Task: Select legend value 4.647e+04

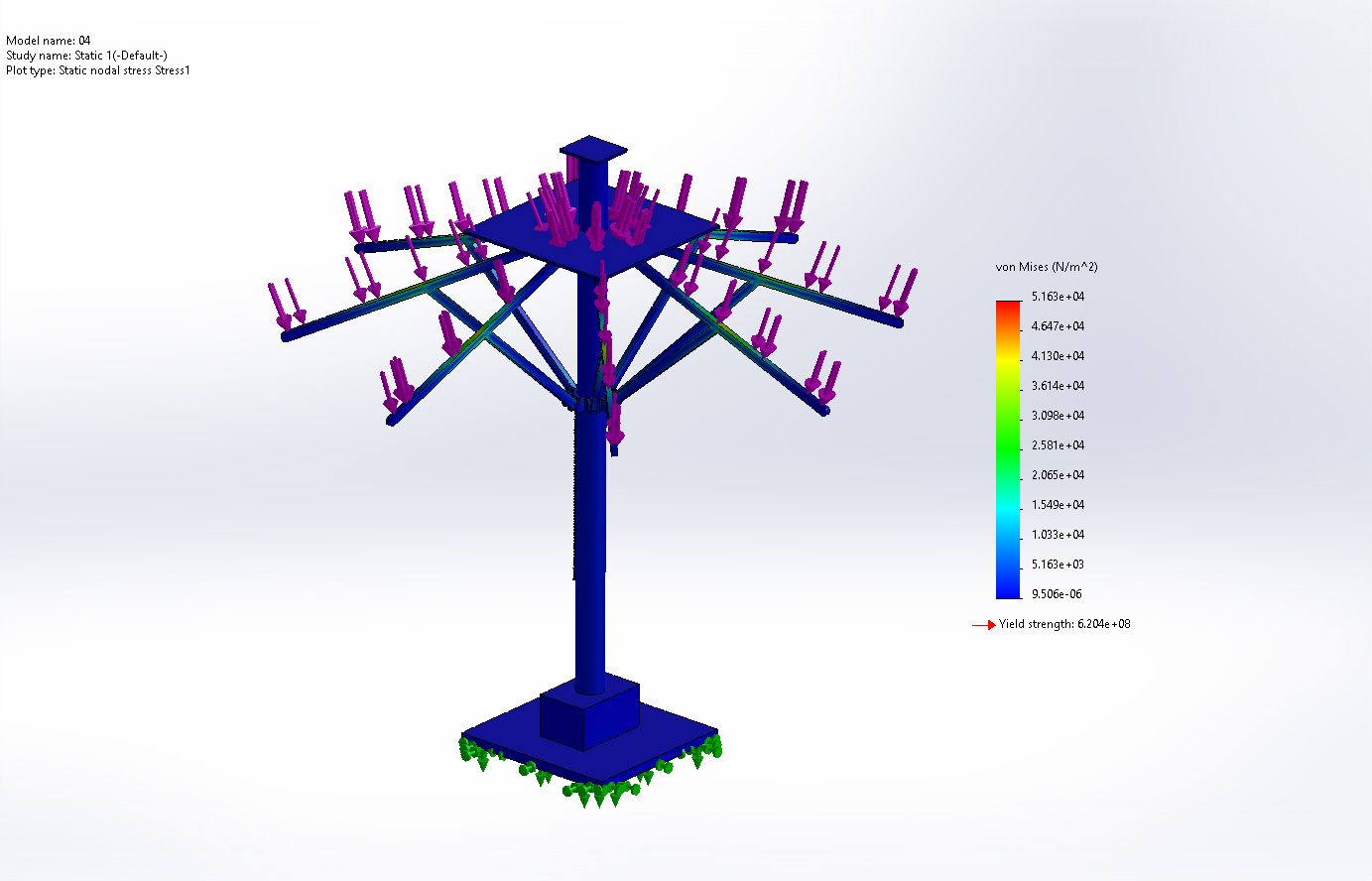Action: 1058,326
